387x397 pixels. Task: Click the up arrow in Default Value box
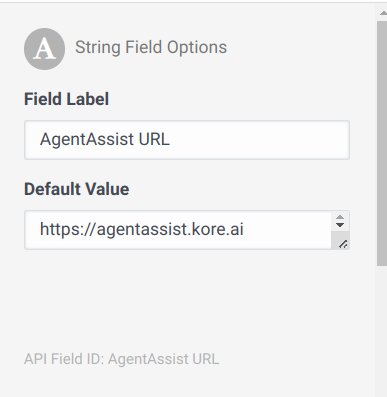[340, 217]
